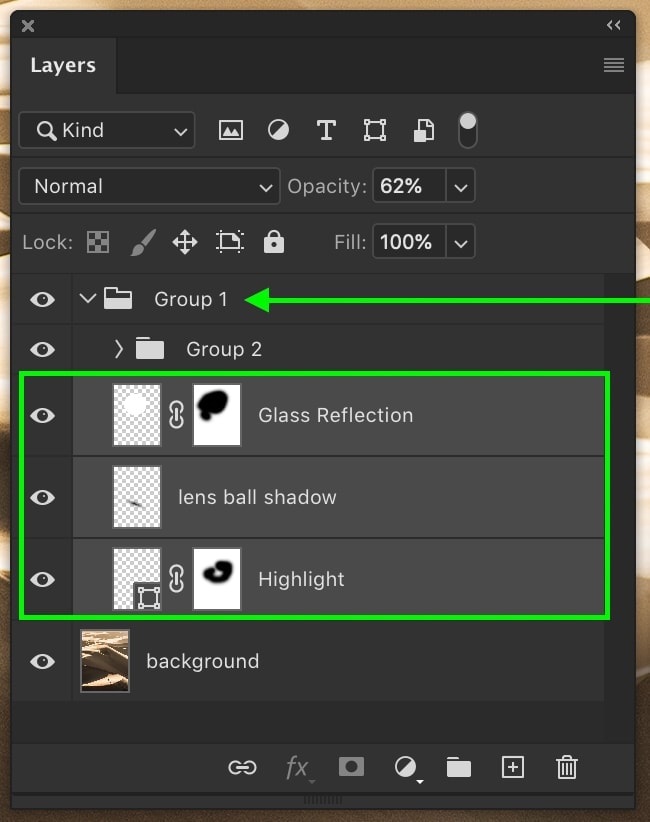
Task: Hide the Glass Reflection layer
Action: (x=42, y=415)
